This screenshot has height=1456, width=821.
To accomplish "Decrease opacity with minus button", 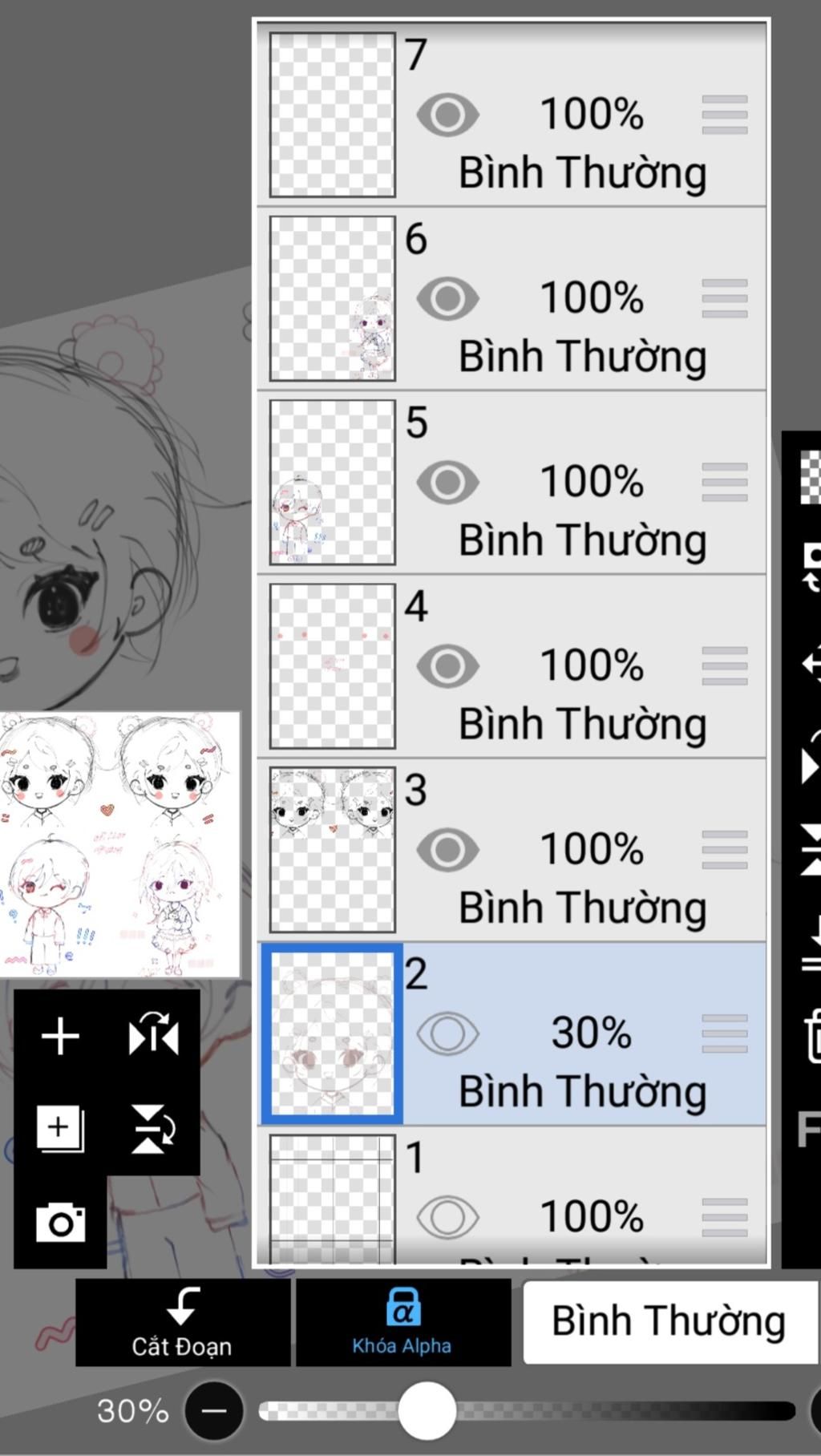I will pos(214,1411).
